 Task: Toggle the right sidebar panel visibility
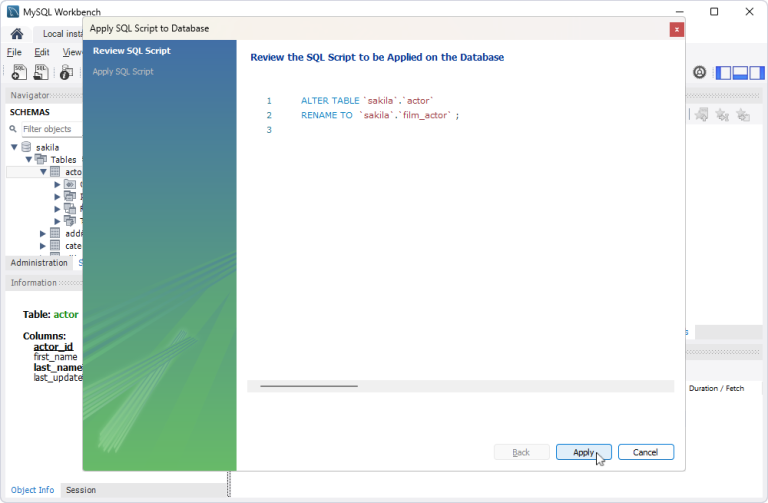(x=757, y=72)
